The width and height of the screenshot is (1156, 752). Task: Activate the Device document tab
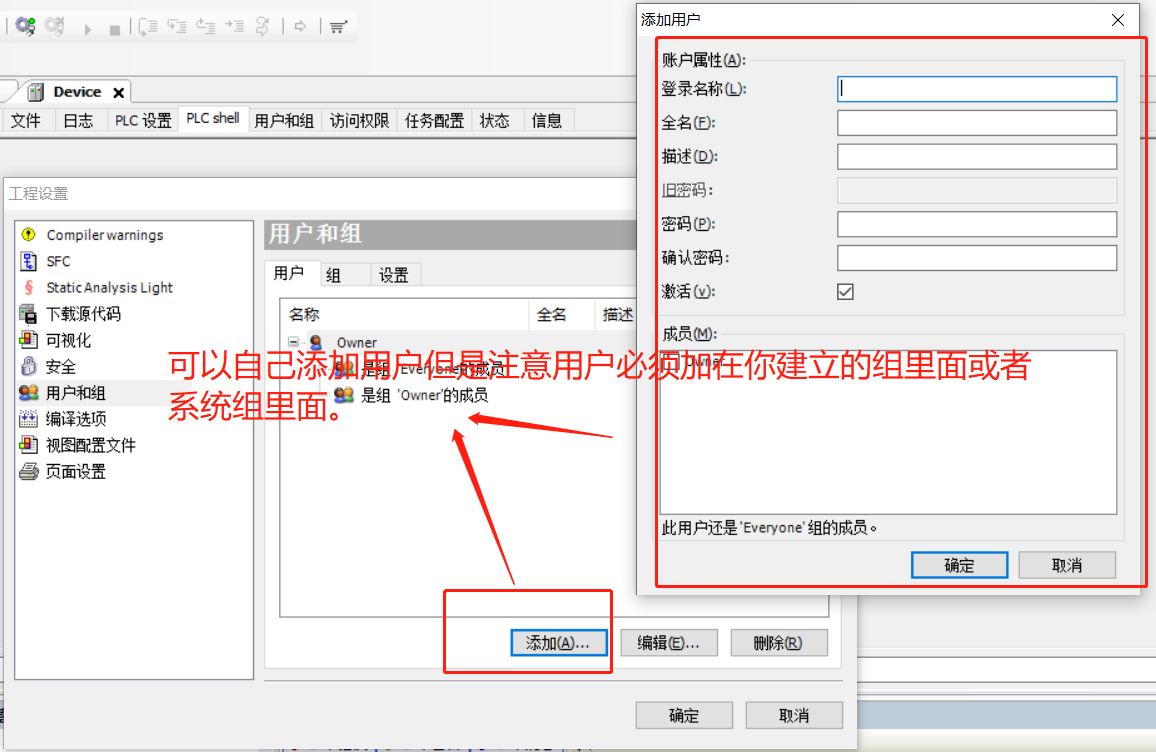[x=77, y=92]
